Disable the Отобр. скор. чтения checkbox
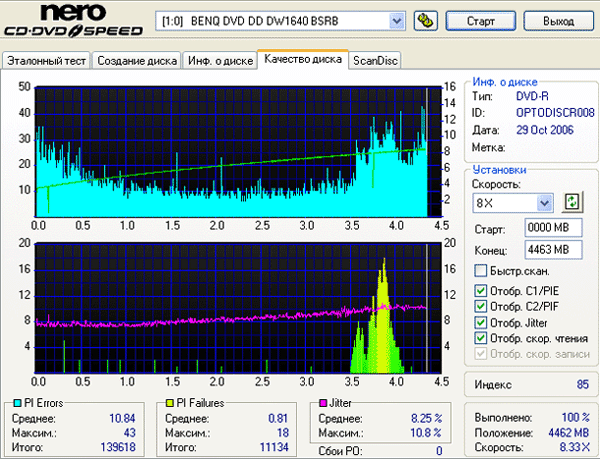 point(481,339)
